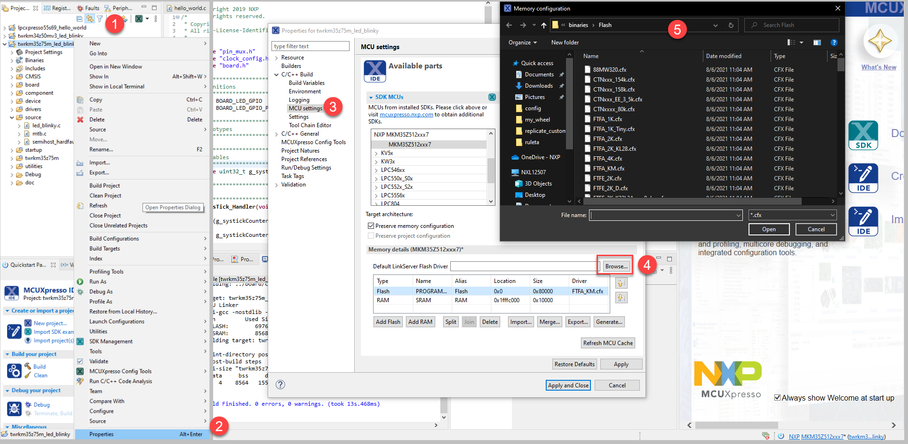Image resolution: width=908 pixels, height=444 pixels.
Task: Open led_blinky.c in Project Explorer
Action: pos(47,125)
